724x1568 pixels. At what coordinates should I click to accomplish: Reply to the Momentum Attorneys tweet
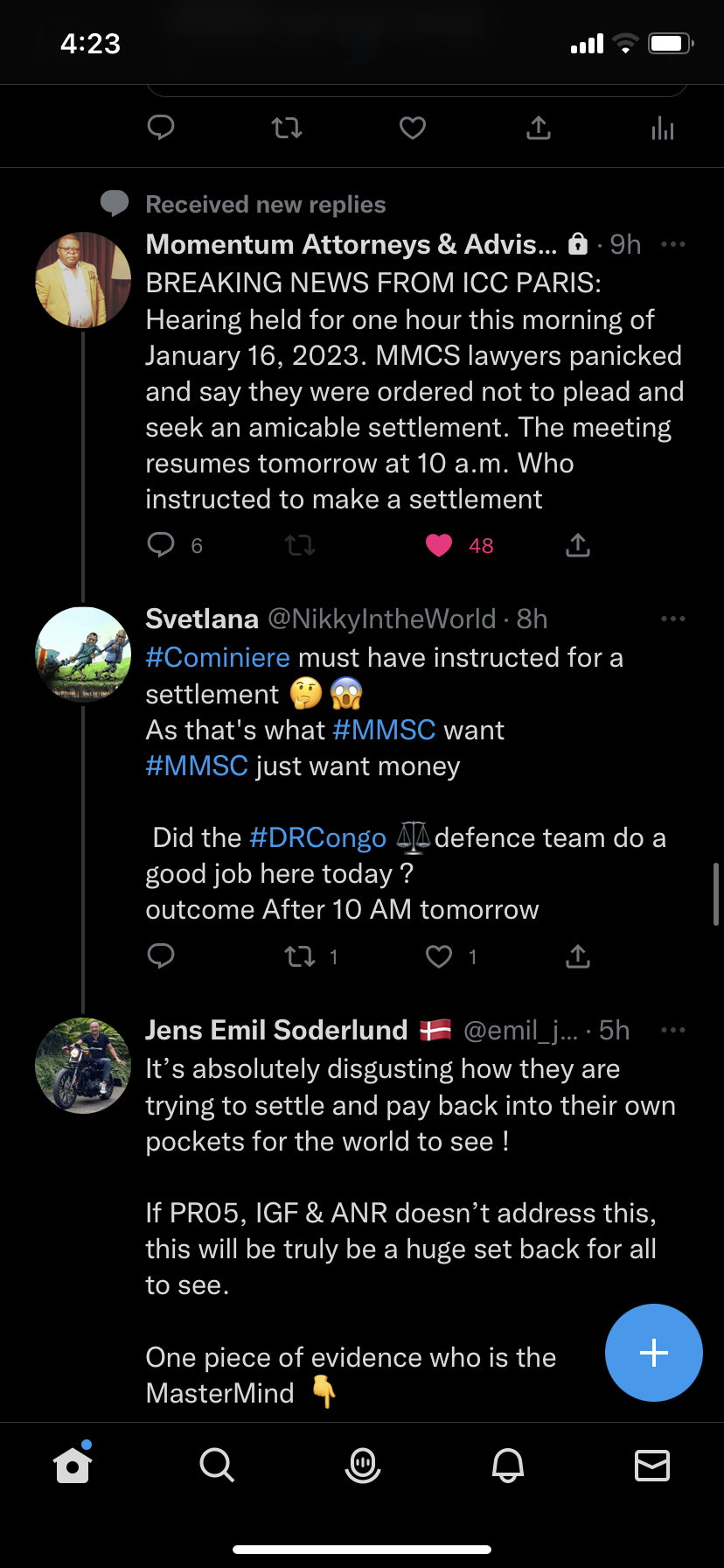pos(161,546)
